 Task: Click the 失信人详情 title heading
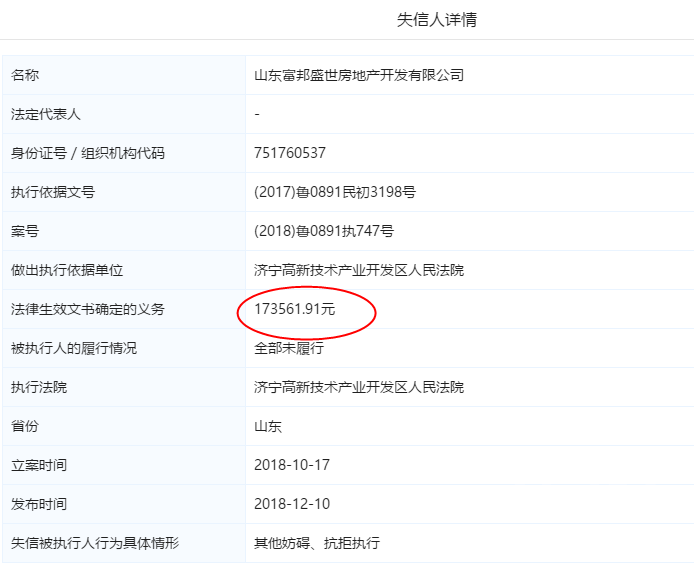(x=437, y=20)
